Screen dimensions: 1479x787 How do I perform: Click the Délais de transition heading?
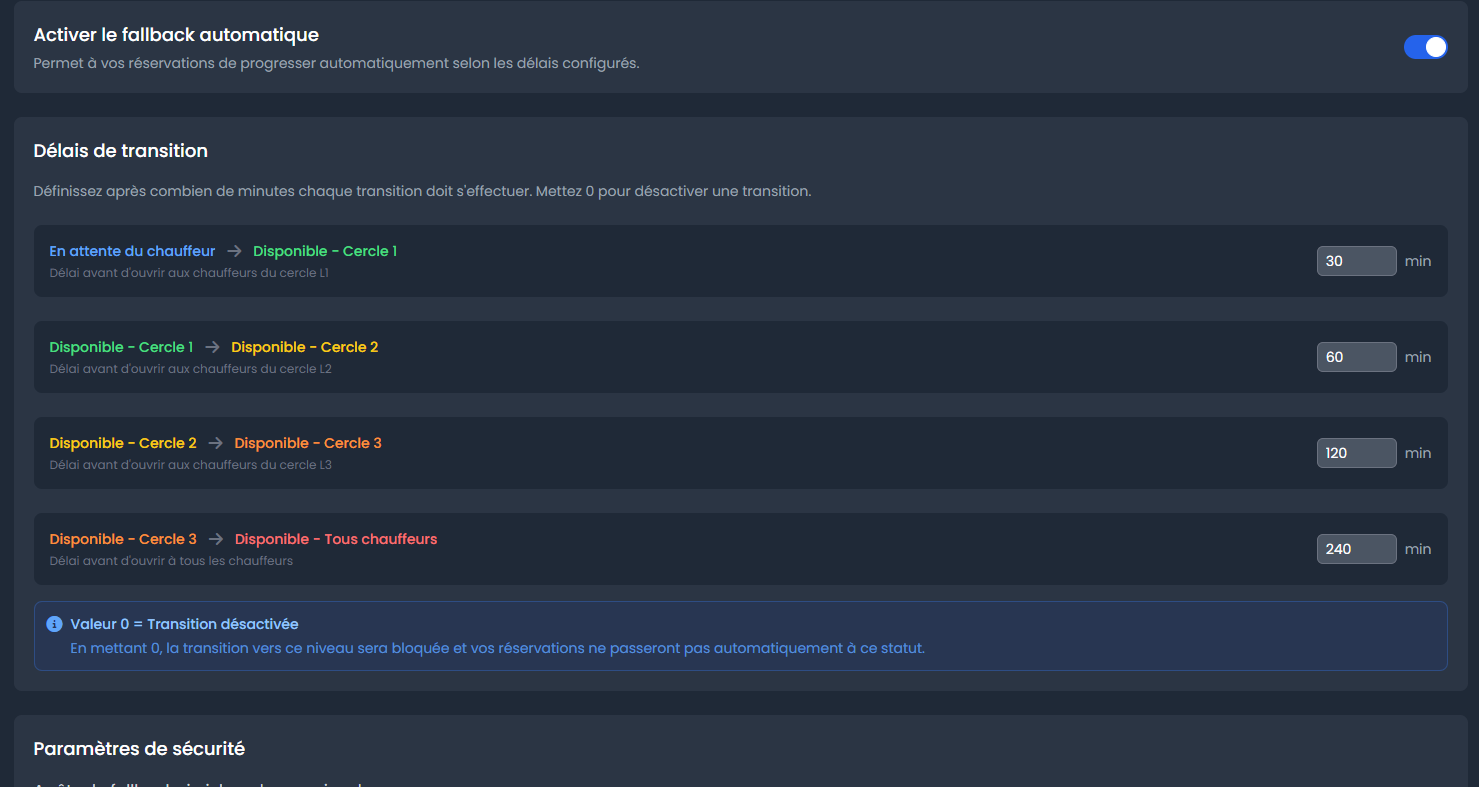click(x=121, y=151)
